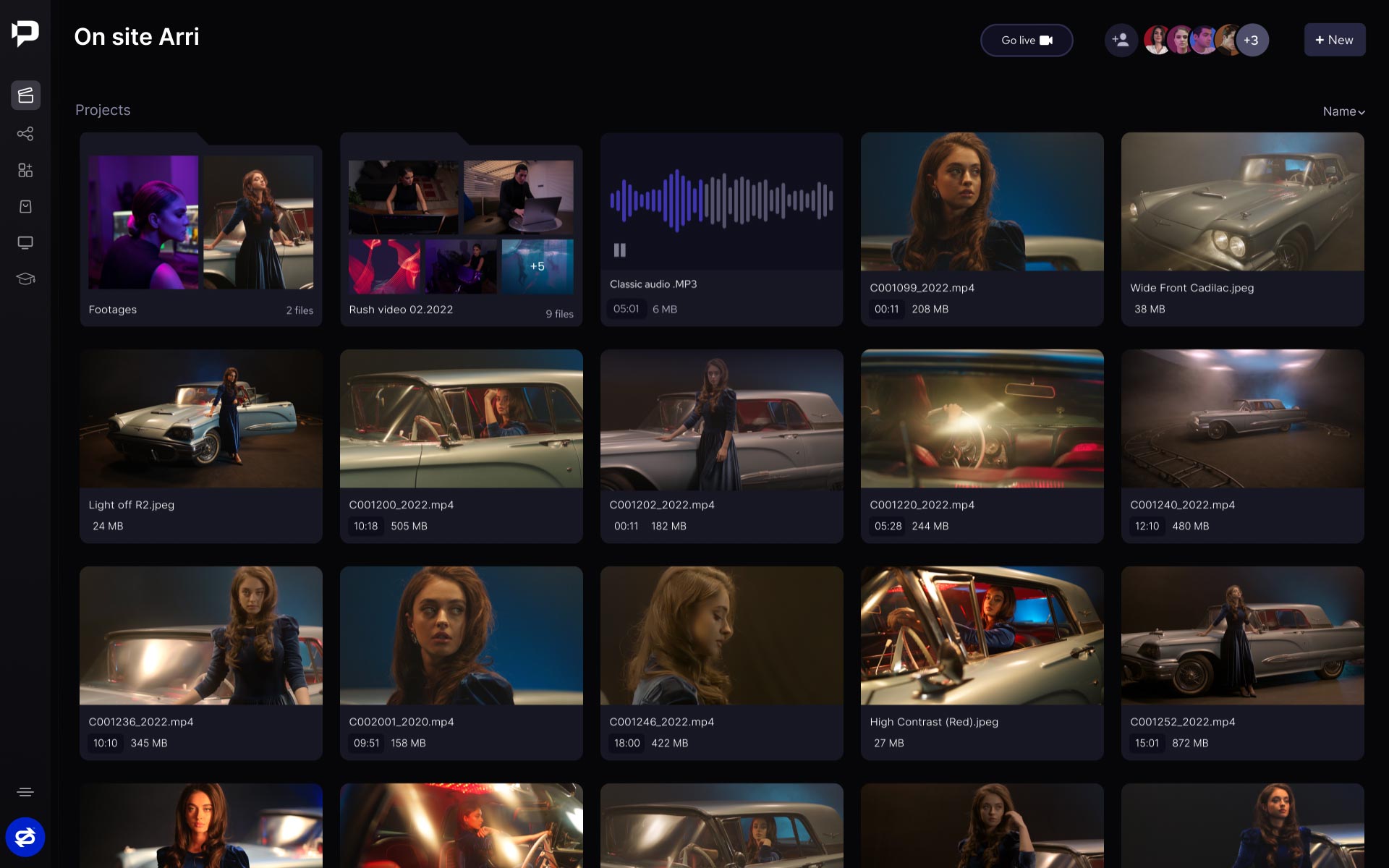The image size is (1389, 868).
Task: Expand the sidebar menu lines icon
Action: click(25, 792)
